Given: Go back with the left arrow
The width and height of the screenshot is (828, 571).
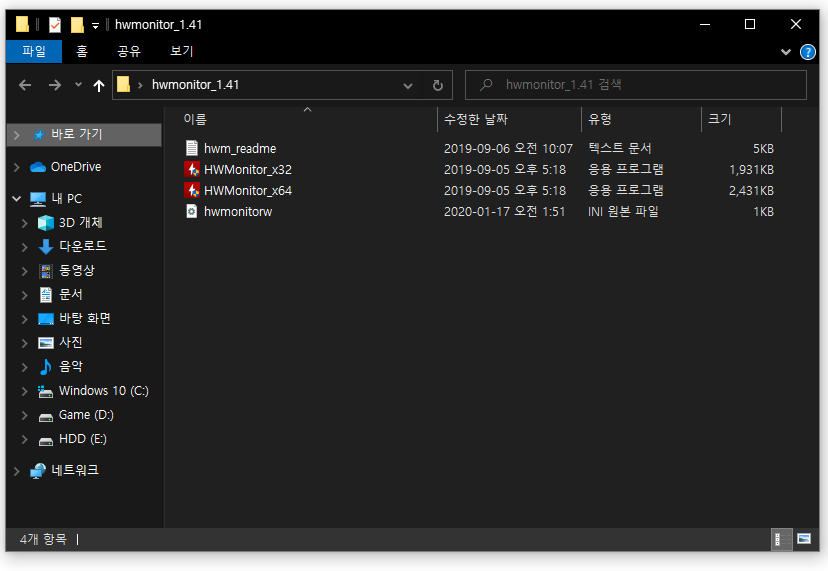Looking at the screenshot, I should click(25, 85).
